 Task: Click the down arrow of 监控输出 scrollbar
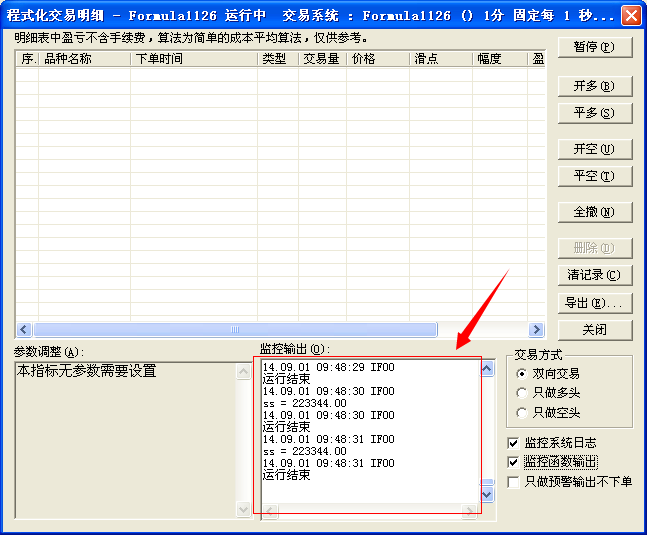coord(487,494)
